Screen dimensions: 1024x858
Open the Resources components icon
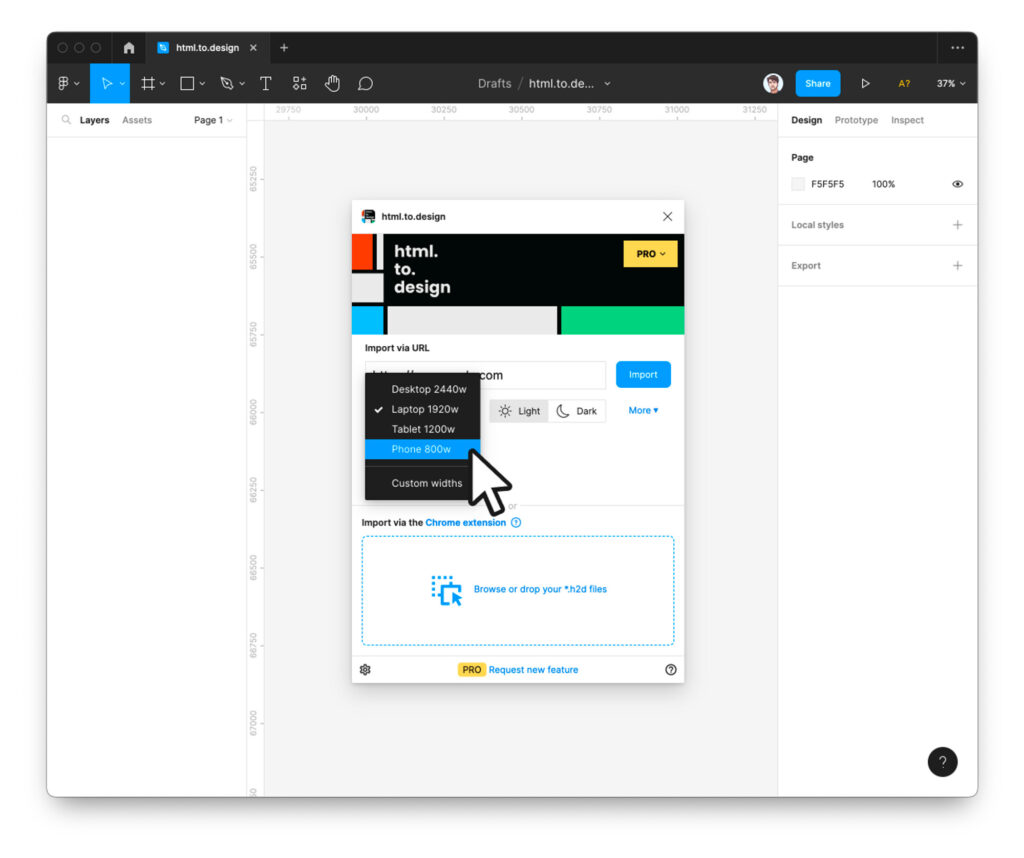[299, 84]
